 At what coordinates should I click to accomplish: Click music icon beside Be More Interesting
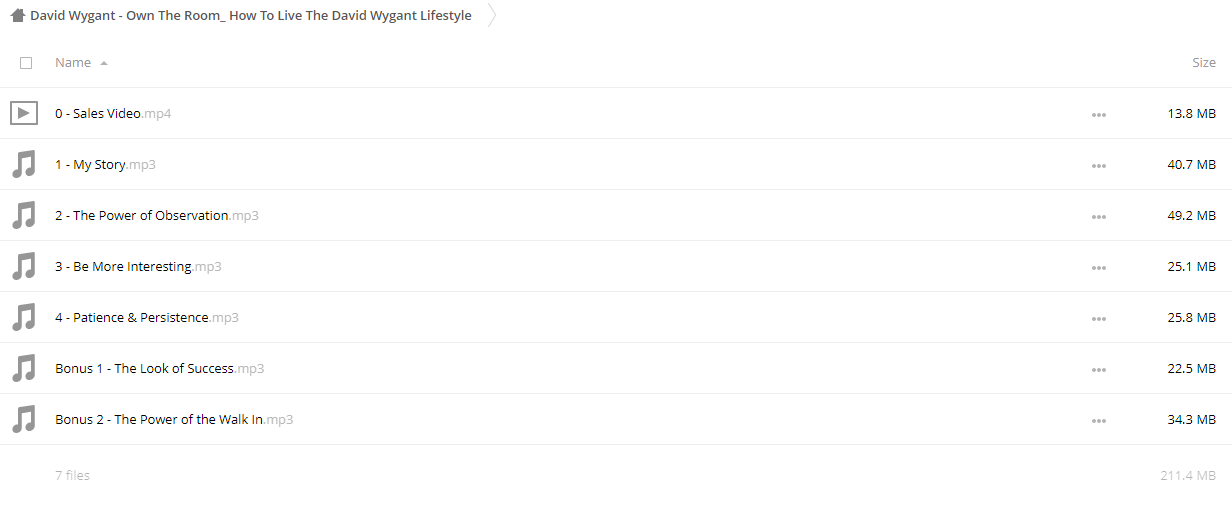tap(24, 266)
